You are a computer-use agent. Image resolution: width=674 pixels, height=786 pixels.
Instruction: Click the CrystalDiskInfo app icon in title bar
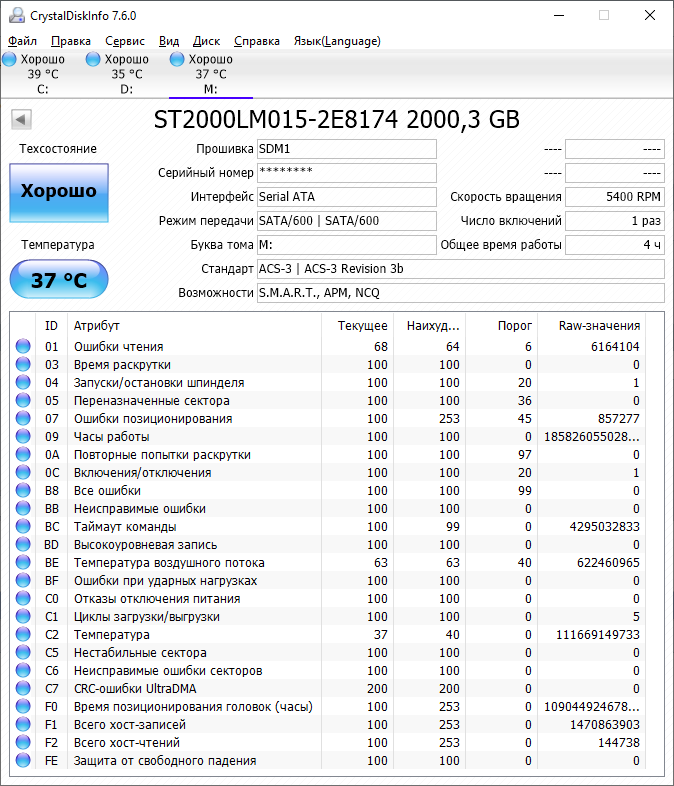point(17,16)
